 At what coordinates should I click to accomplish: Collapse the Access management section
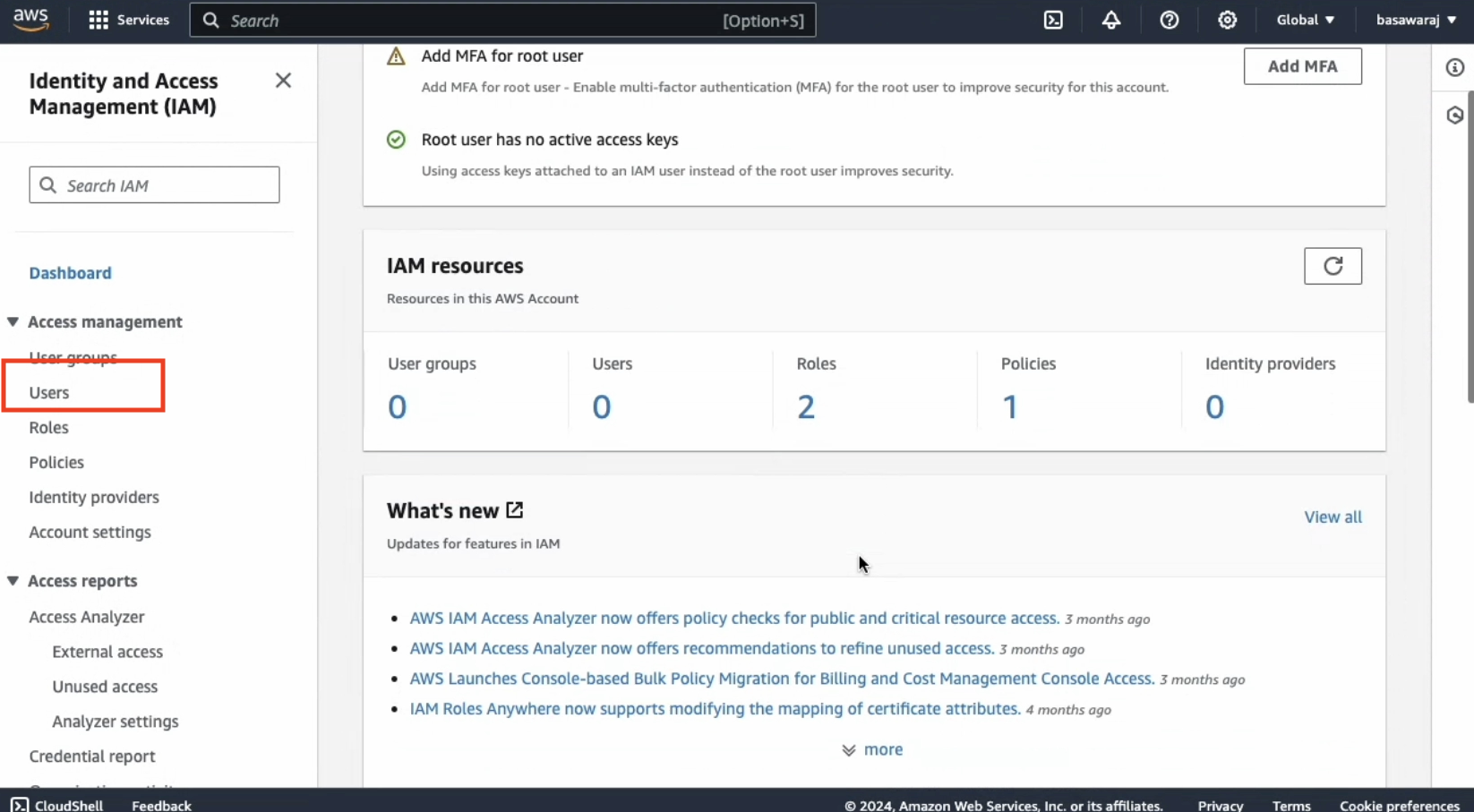click(x=13, y=321)
